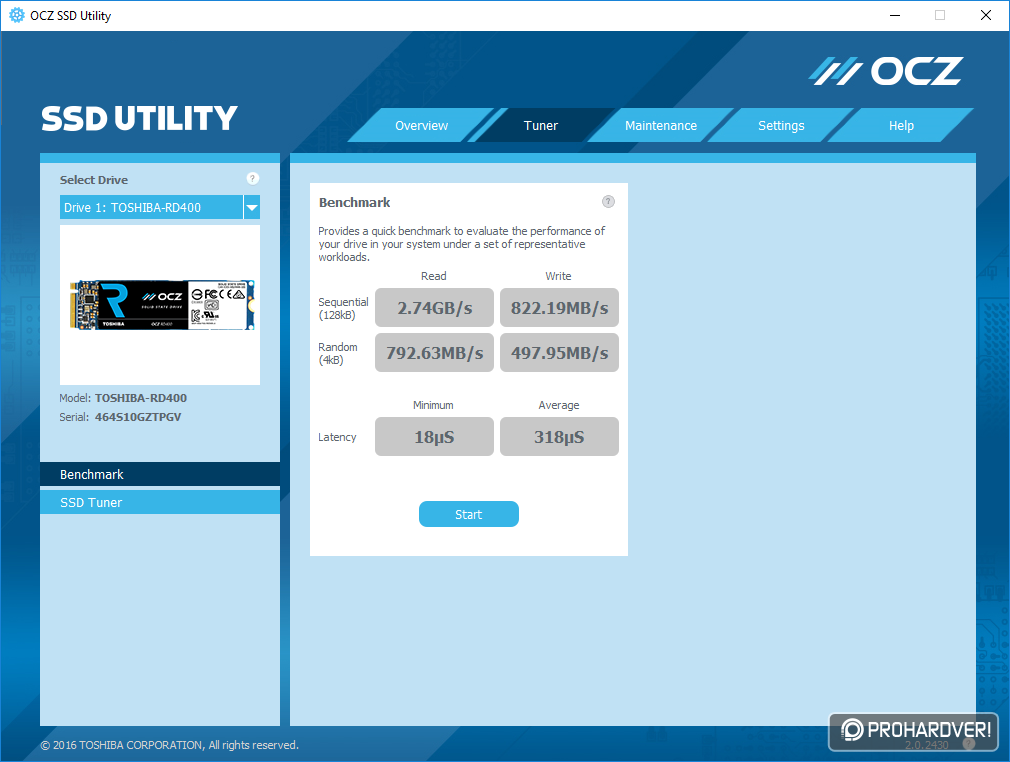Click the sequential read result 2.74GB/s
The image size is (1010, 762).
[434, 308]
